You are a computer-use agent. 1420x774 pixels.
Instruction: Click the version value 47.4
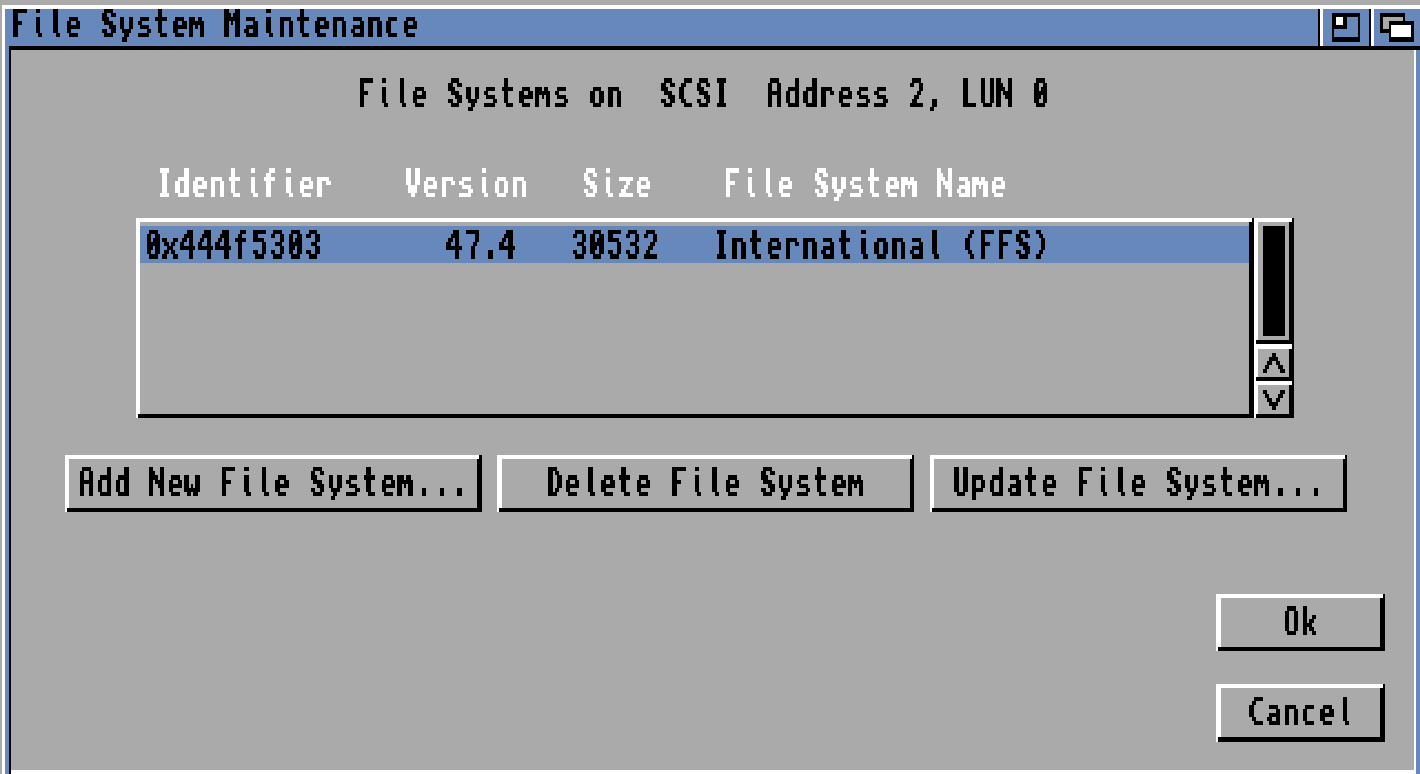[480, 246]
